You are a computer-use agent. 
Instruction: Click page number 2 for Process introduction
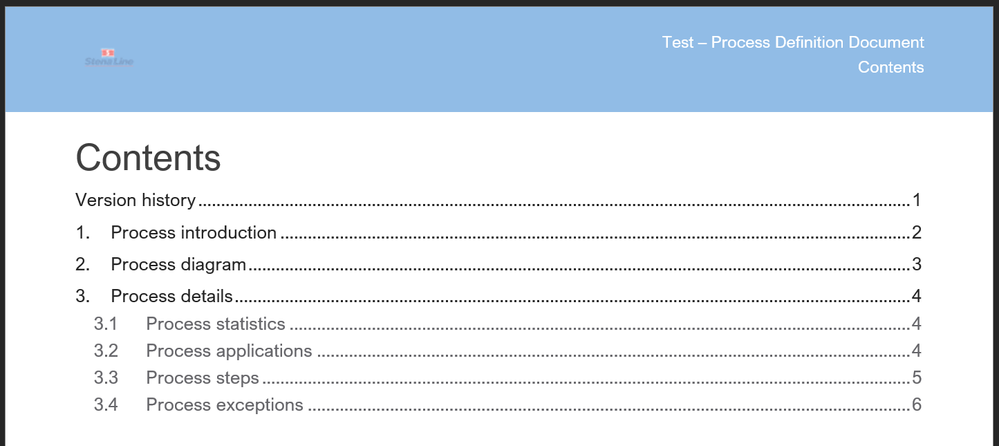point(917,233)
